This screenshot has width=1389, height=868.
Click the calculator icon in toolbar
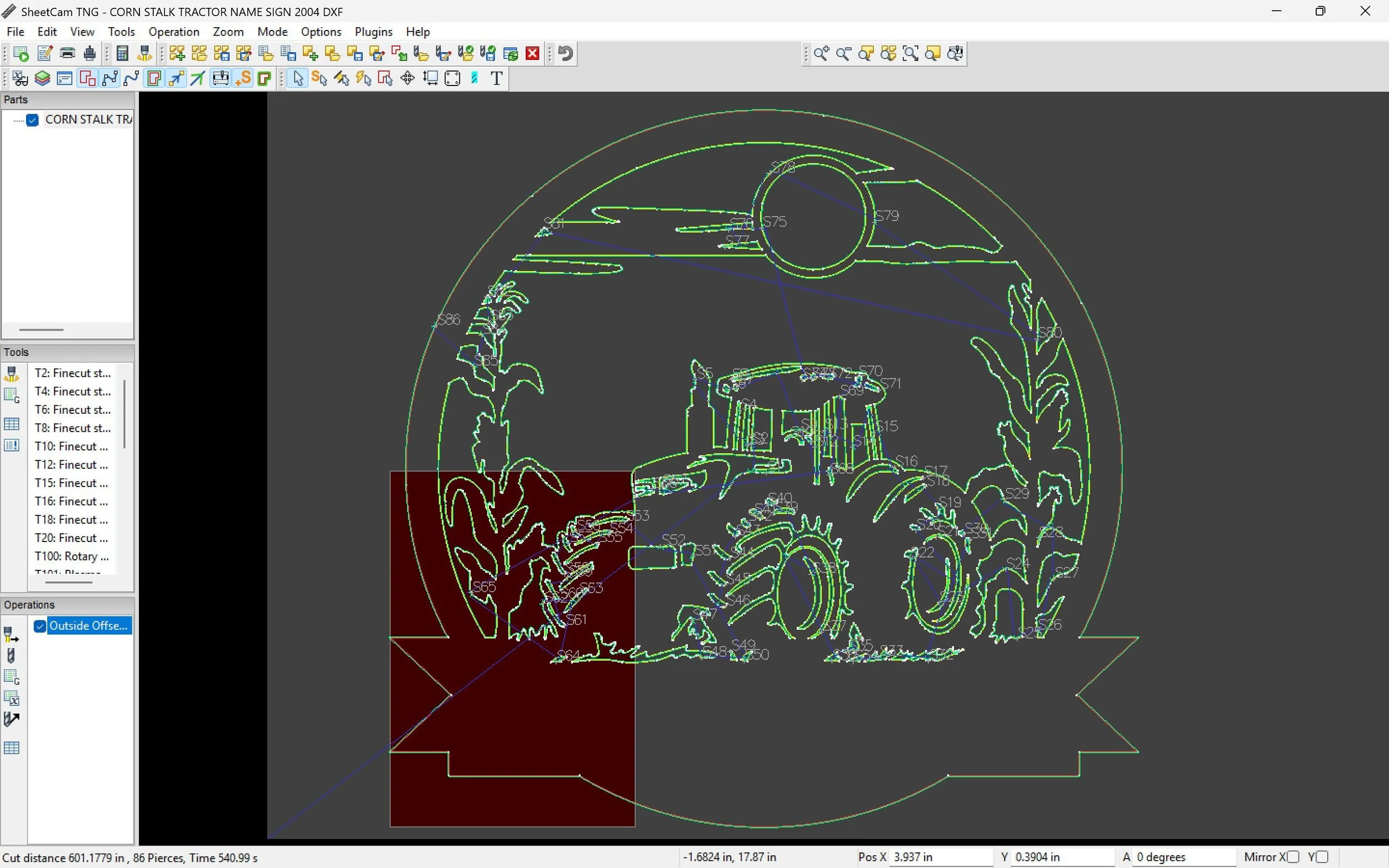(x=122, y=54)
